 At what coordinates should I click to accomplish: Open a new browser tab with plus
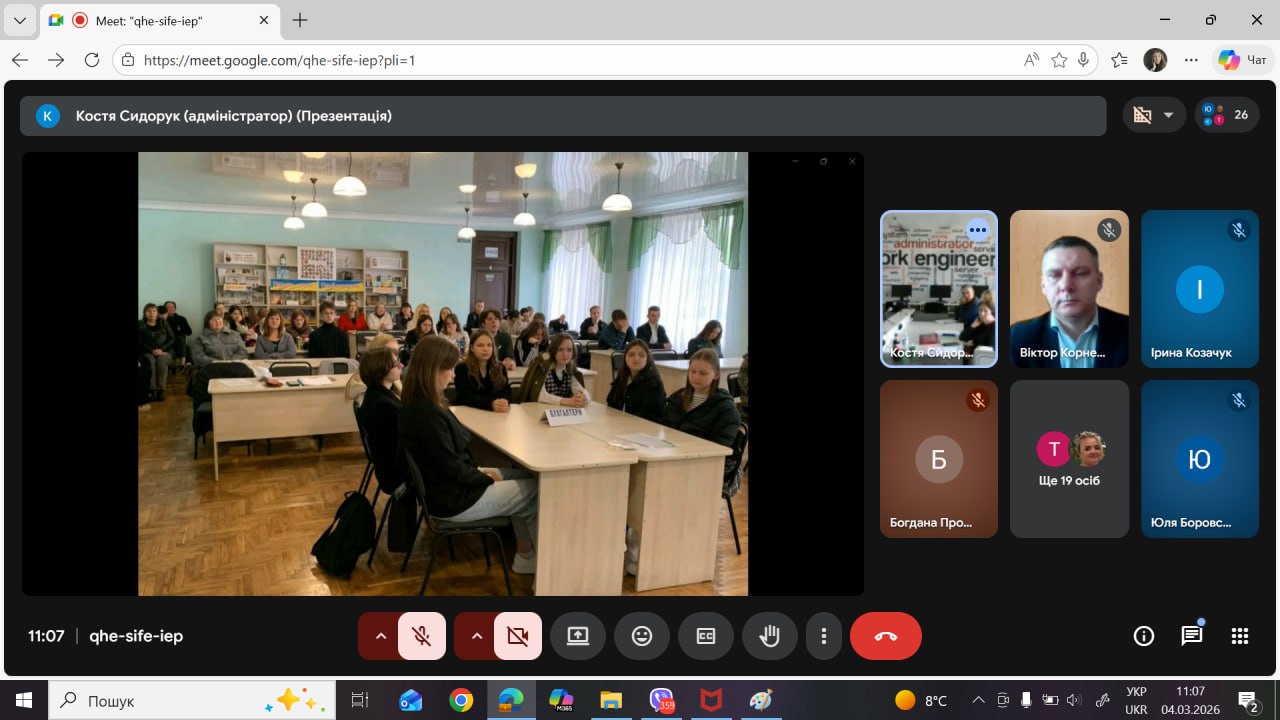click(x=300, y=20)
